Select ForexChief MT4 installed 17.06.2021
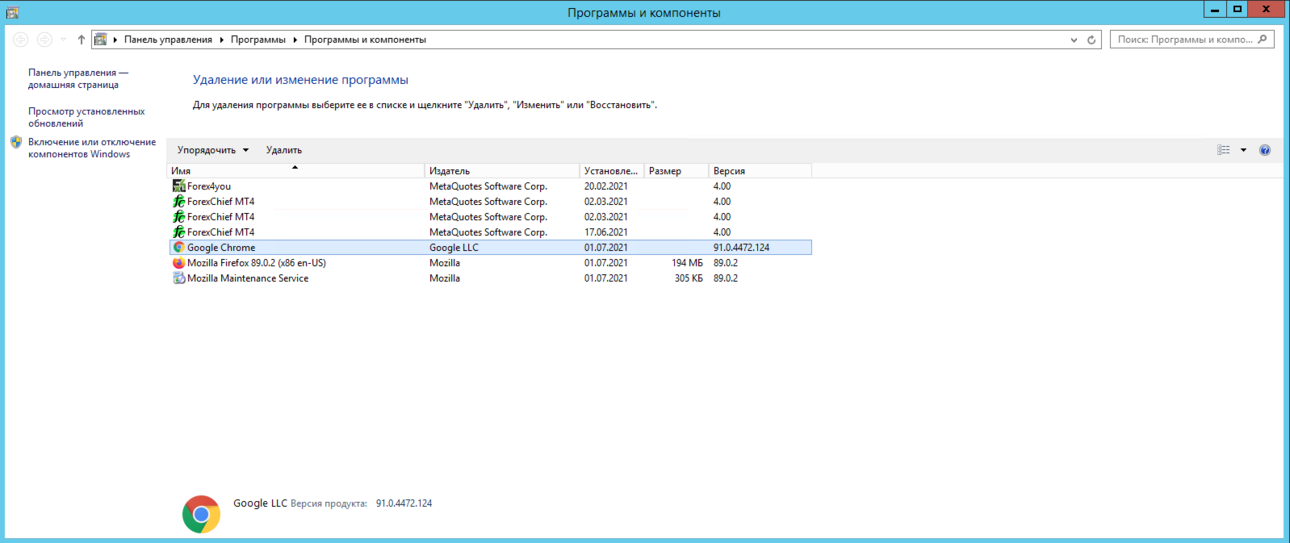The image size is (1290, 543). tap(489, 232)
